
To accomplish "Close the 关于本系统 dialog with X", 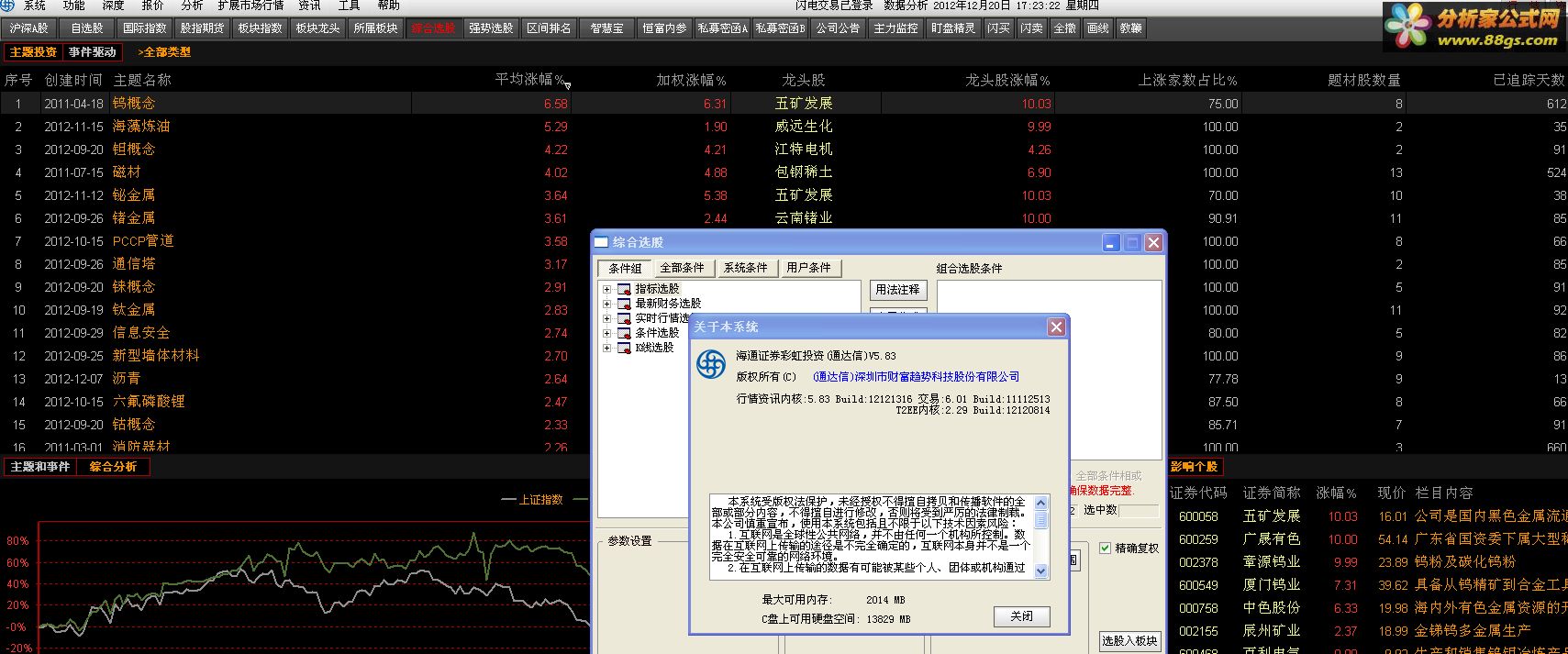I will 1056,327.
